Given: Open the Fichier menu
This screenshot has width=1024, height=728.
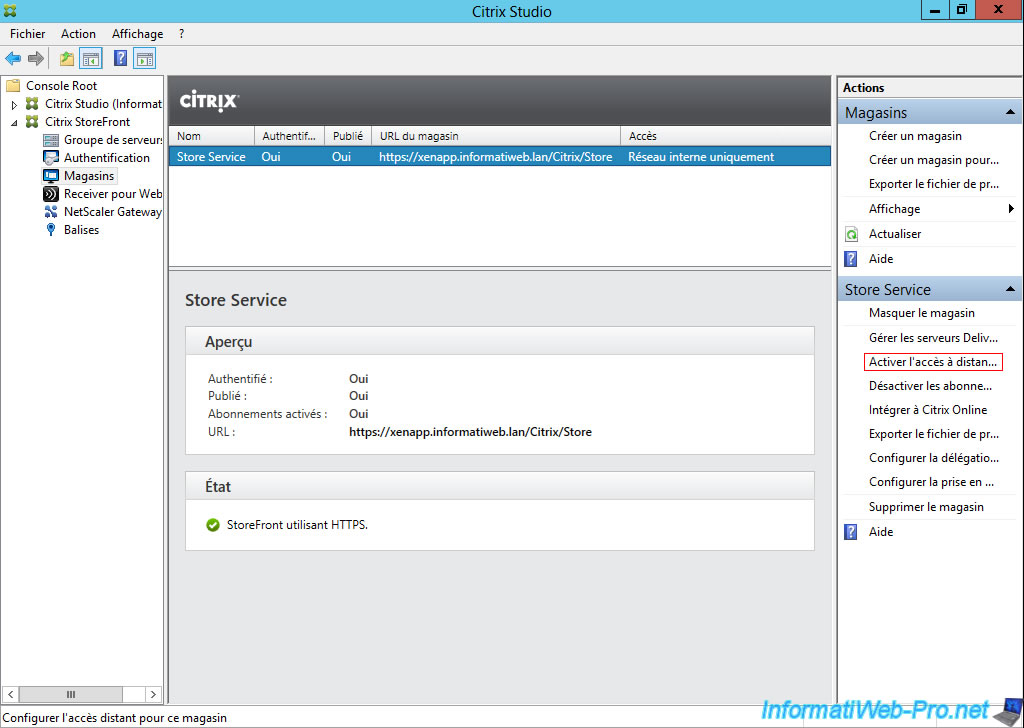Looking at the screenshot, I should pyautogui.click(x=27, y=34).
